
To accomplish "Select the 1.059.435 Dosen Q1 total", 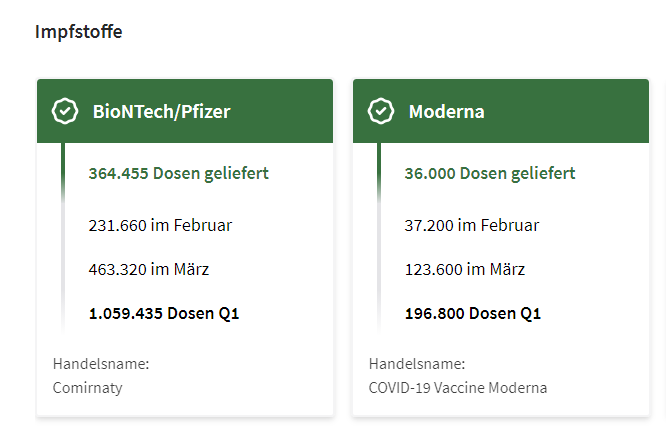I will pyautogui.click(x=164, y=313).
